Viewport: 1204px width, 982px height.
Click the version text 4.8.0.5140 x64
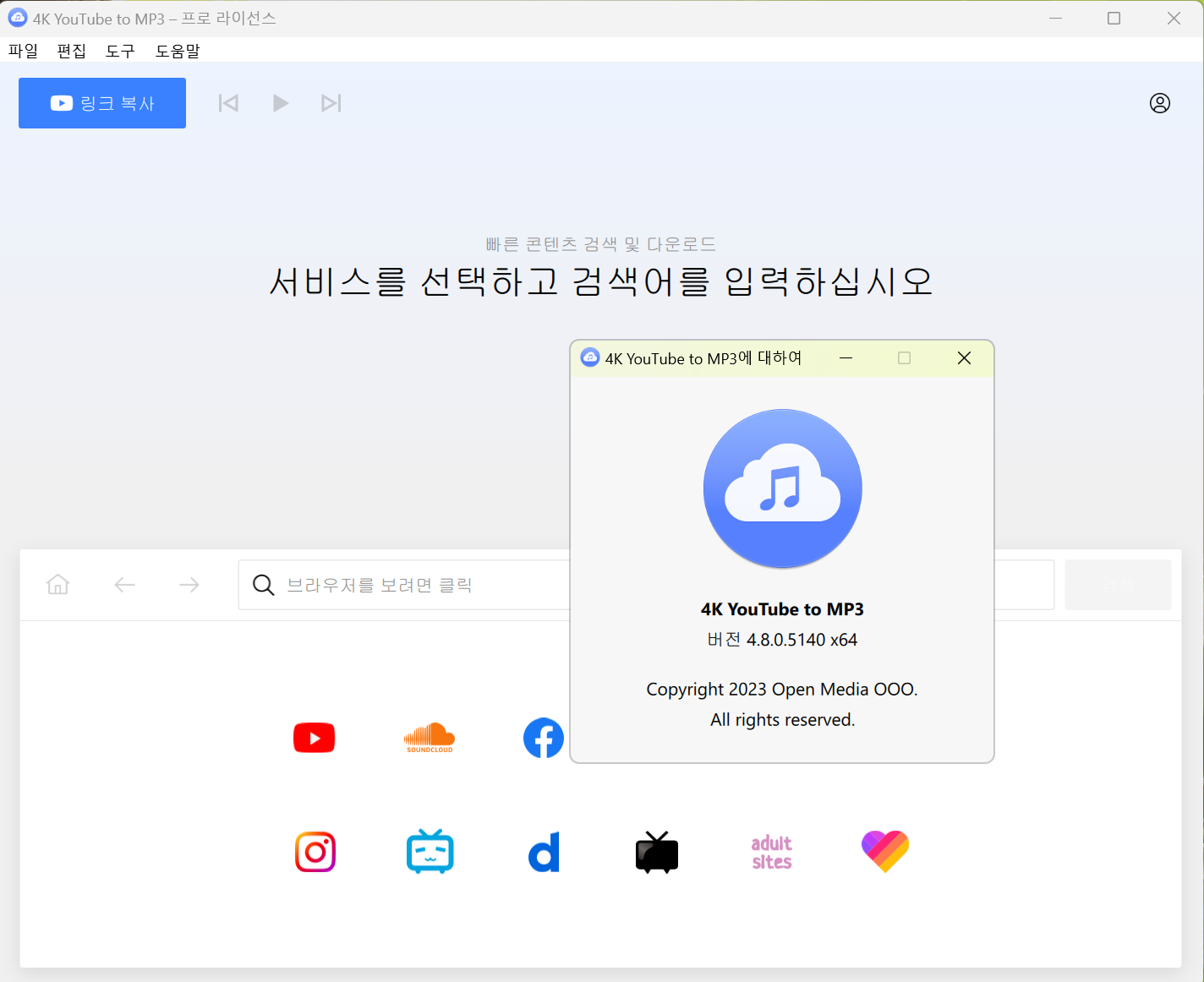tap(782, 640)
